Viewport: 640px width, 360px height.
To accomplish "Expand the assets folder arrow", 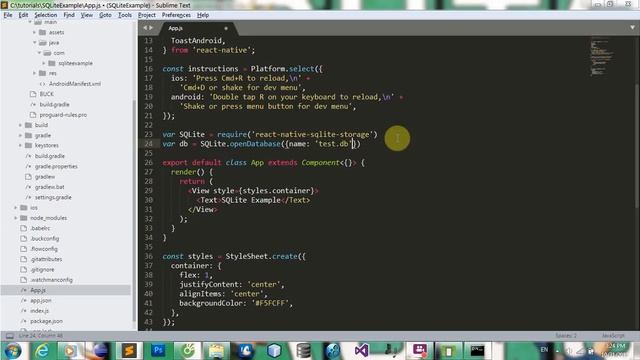I will click(x=35, y=32).
